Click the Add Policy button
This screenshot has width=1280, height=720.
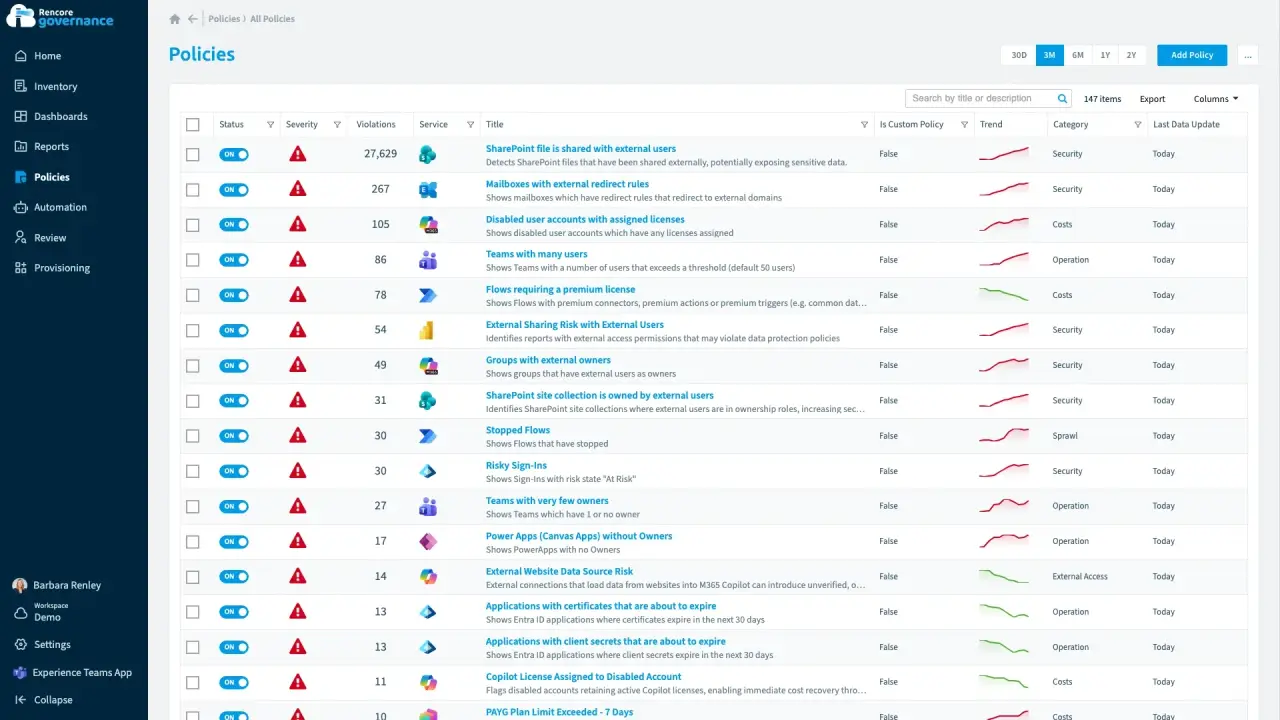coord(1192,55)
